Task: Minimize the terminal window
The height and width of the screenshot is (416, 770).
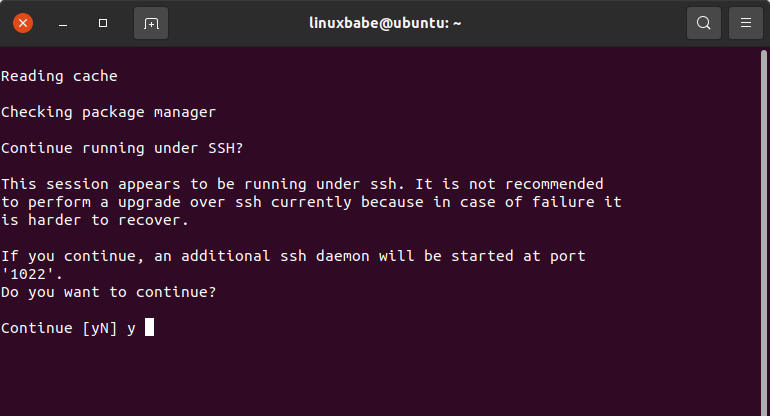Action: point(63,22)
